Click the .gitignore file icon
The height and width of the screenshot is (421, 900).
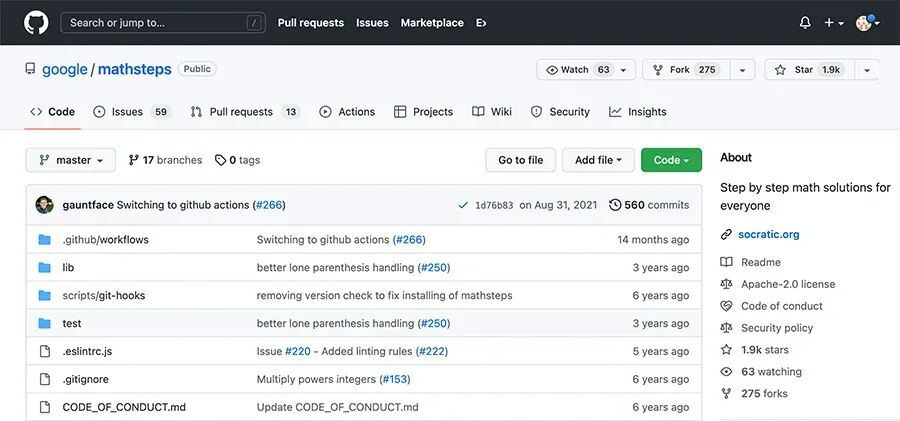44,379
